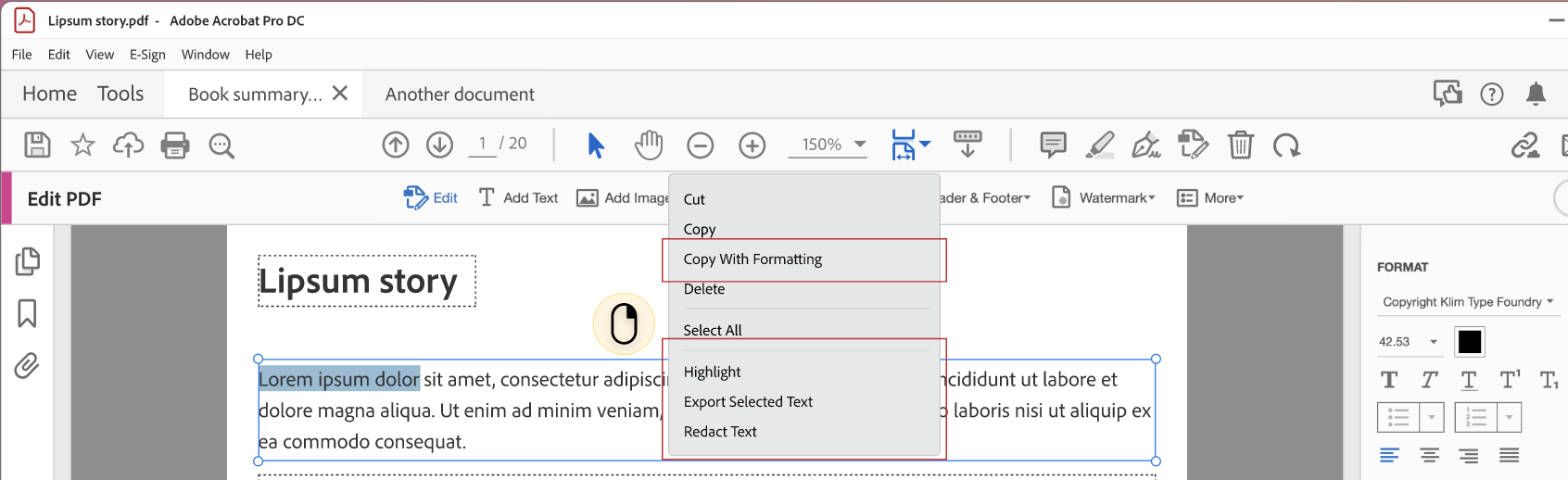Select the Hand pan tool

pyautogui.click(x=649, y=145)
